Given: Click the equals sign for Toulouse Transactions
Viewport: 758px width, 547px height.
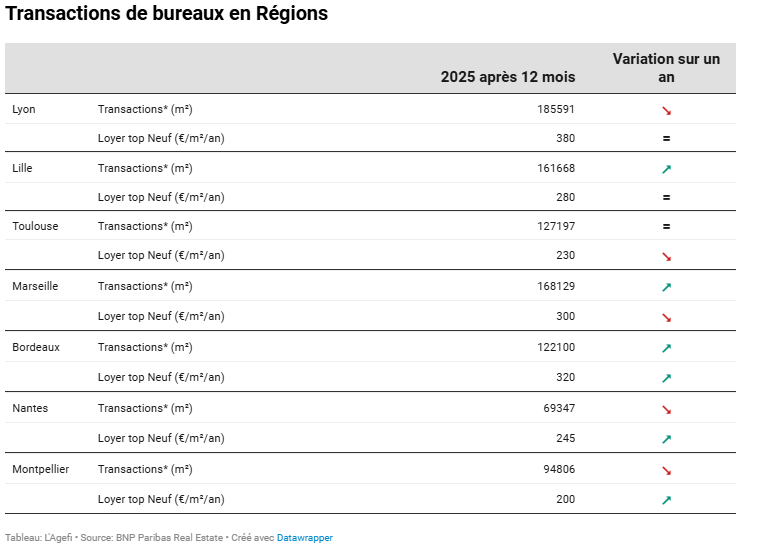Looking at the screenshot, I should click(666, 227).
